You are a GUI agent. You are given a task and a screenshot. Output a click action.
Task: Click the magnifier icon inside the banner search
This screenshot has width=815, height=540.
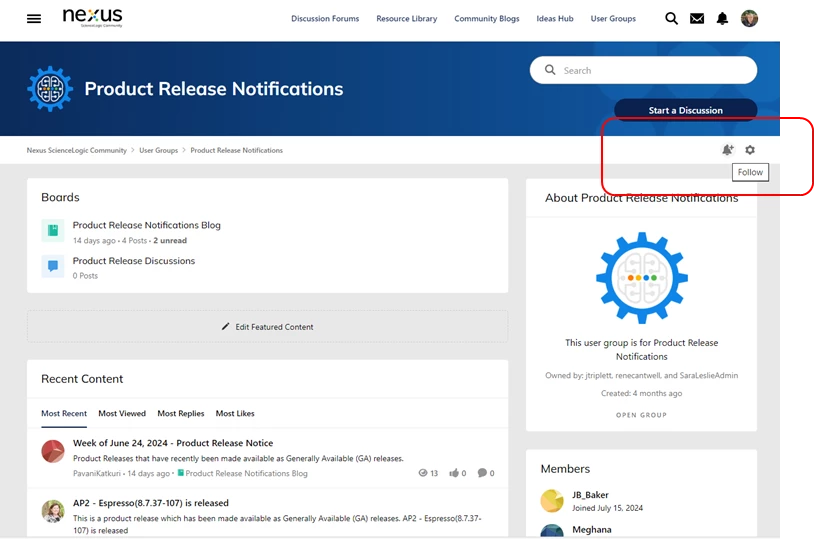[x=550, y=70]
